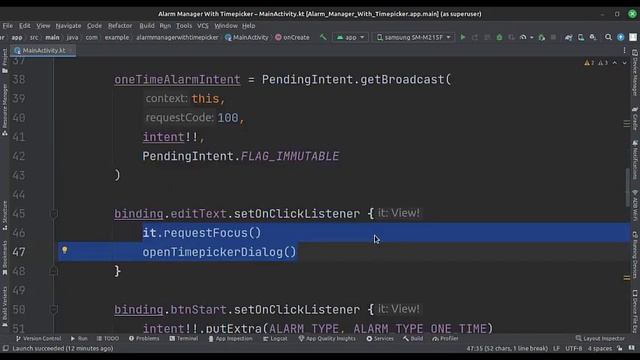The width and height of the screenshot is (640, 360).
Task: Click the account avatar icon at toolbar end
Action: 633,37
